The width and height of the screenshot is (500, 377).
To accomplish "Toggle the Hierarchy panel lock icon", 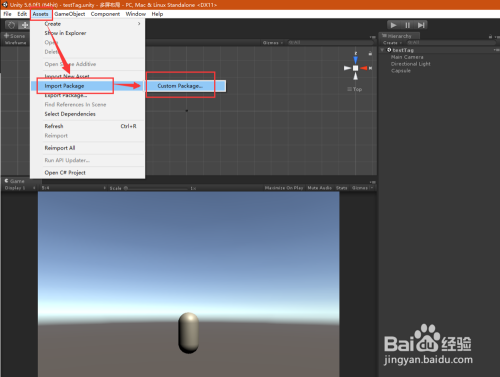I will click(x=490, y=36).
